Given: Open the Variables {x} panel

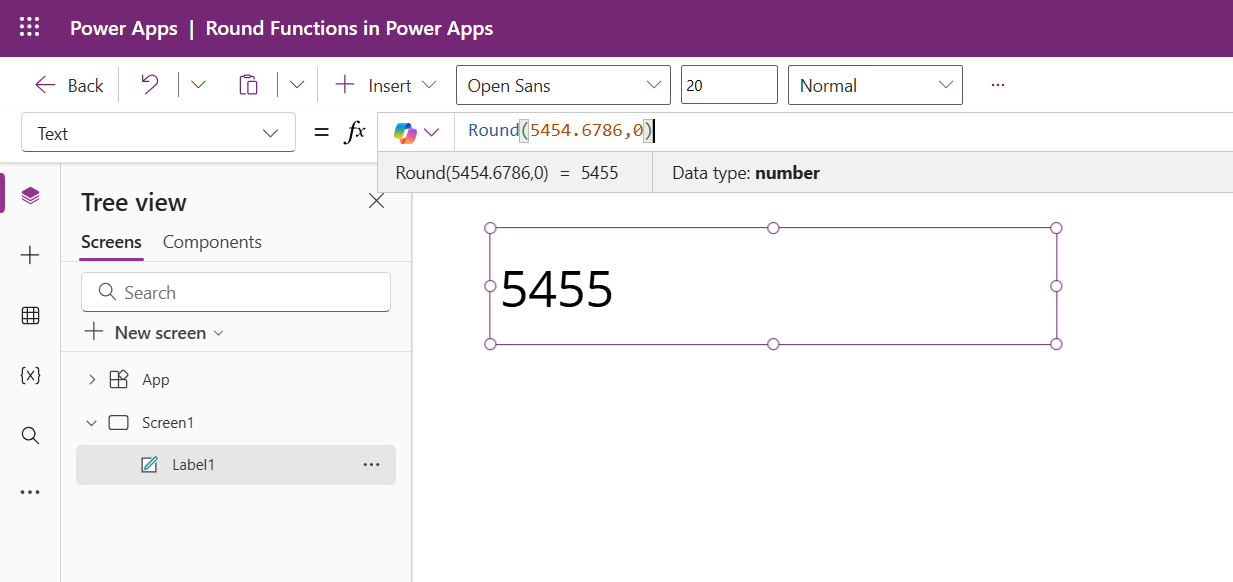Looking at the screenshot, I should point(30,375).
